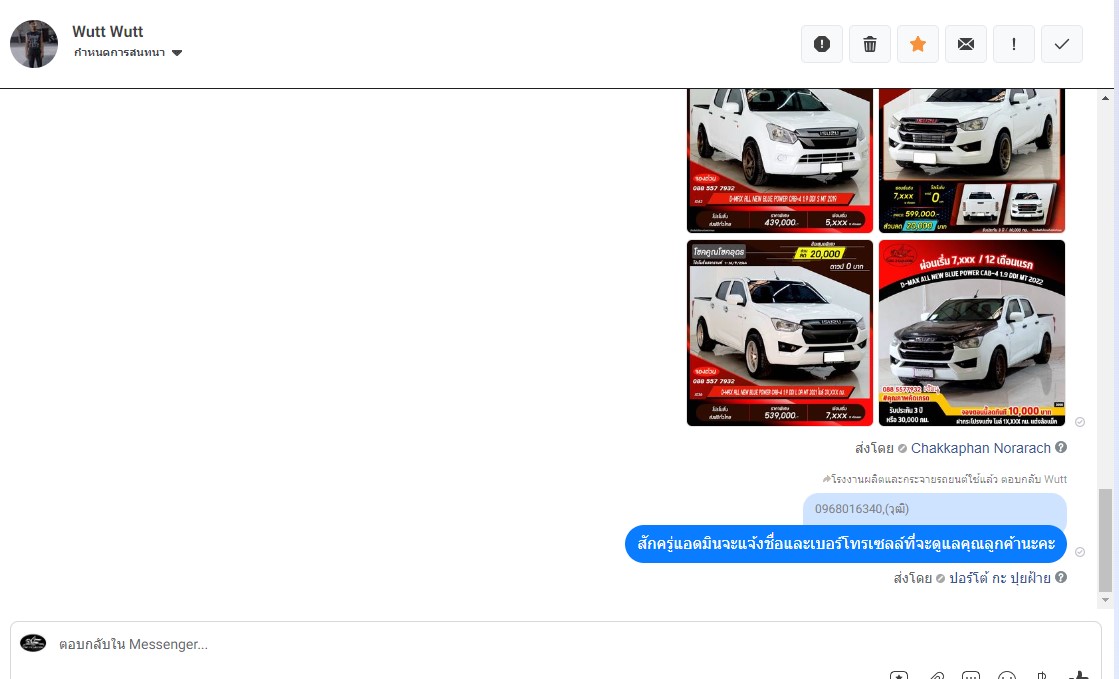Image resolution: width=1119 pixels, height=679 pixels.
Task: Click scrollbar down arrow in chat
Action: click(x=1105, y=600)
